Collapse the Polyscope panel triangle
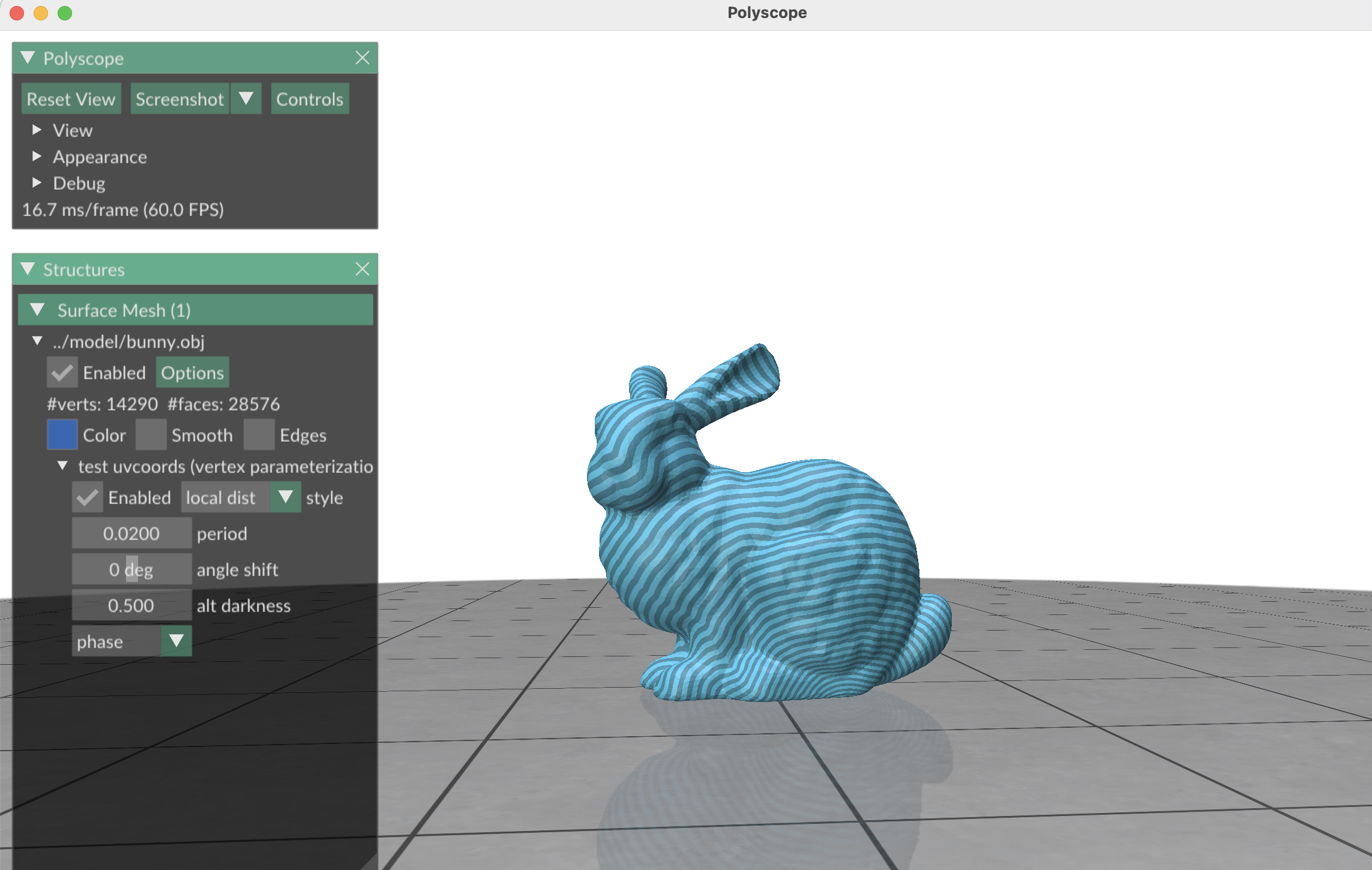Screen dimensions: 1372x870 pyautogui.click(x=28, y=58)
